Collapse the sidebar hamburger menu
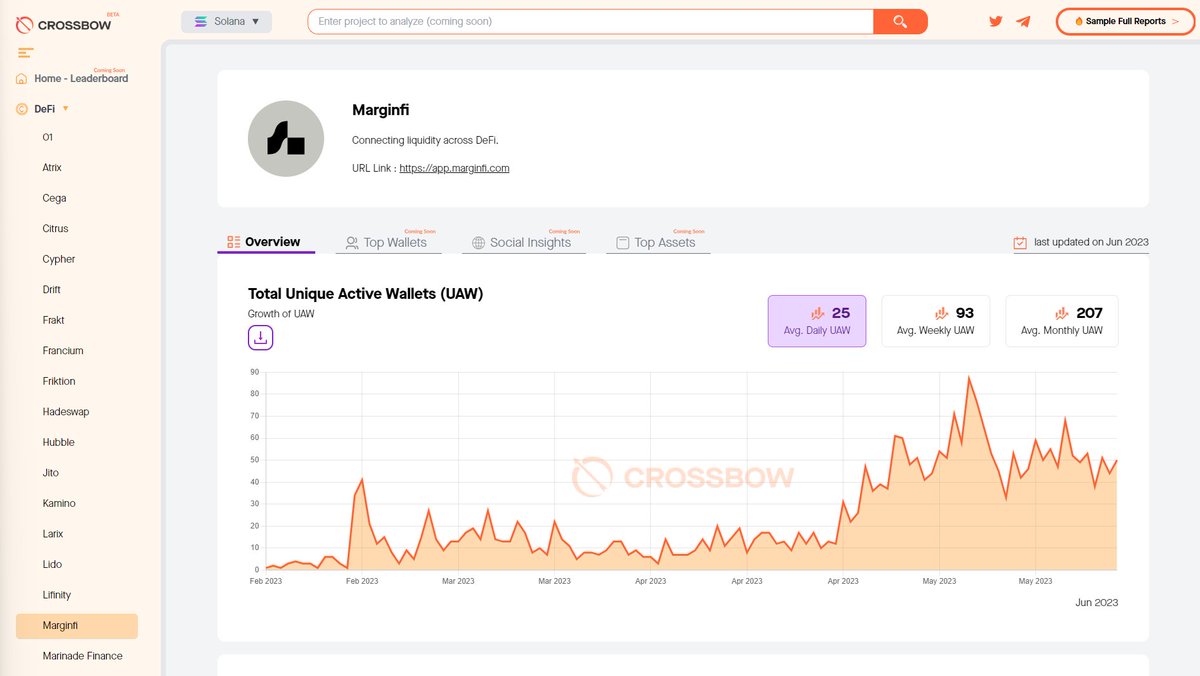The width and height of the screenshot is (1200, 676). pos(26,52)
